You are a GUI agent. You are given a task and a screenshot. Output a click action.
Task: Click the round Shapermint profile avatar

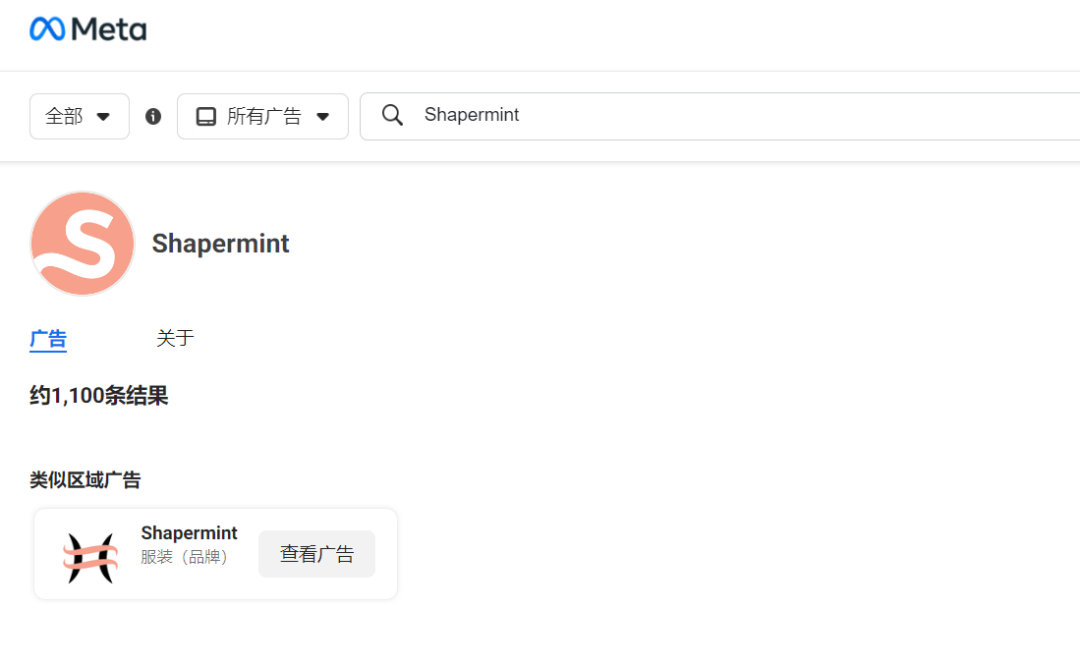tap(82, 243)
